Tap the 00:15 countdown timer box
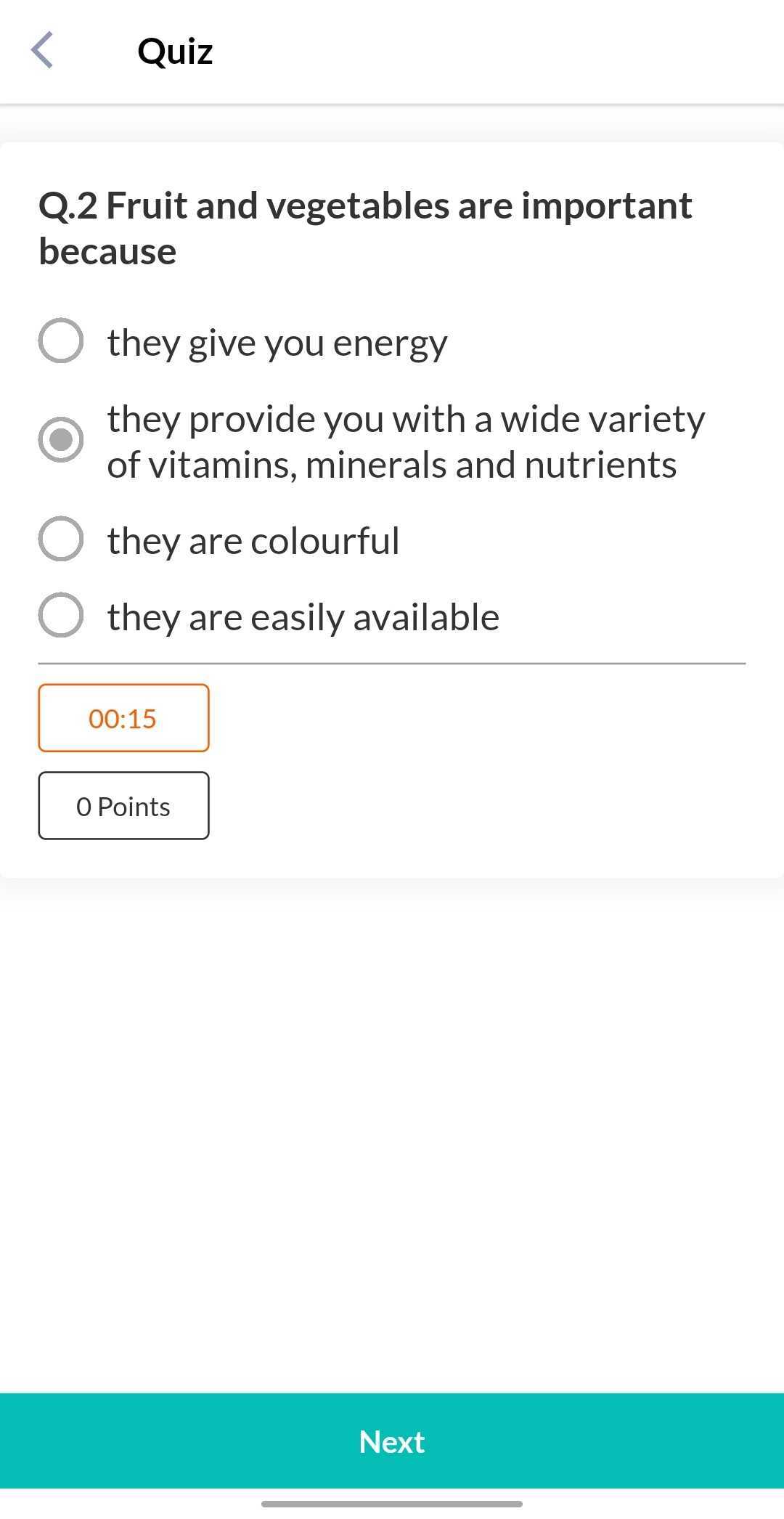784x1519 pixels. click(123, 718)
